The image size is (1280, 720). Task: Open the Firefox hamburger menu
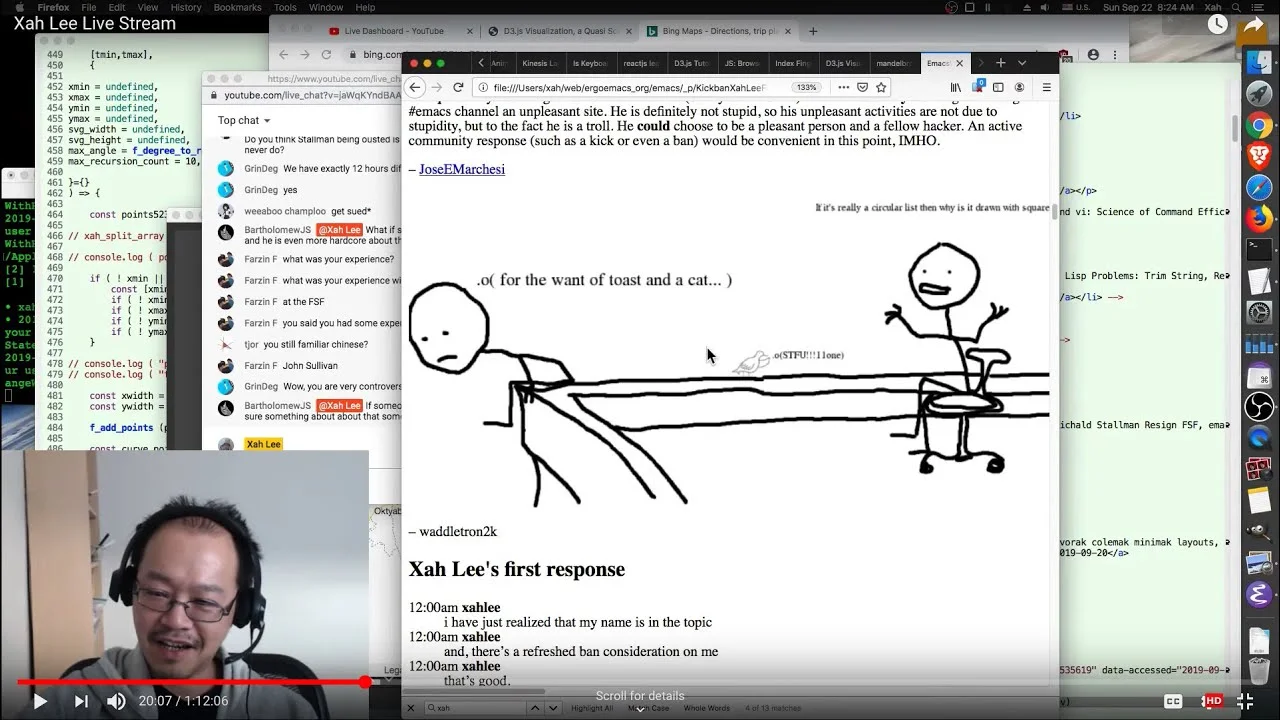point(1047,87)
